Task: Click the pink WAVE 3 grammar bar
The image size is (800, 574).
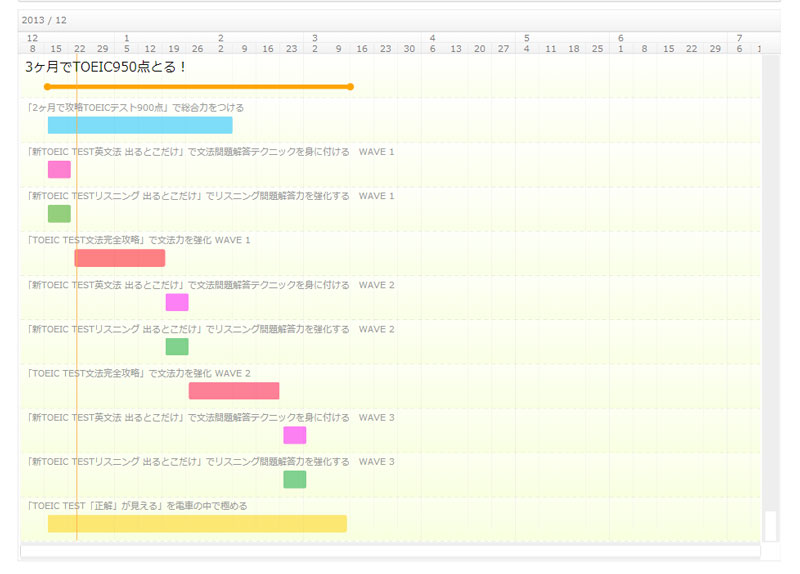Action: [294, 435]
